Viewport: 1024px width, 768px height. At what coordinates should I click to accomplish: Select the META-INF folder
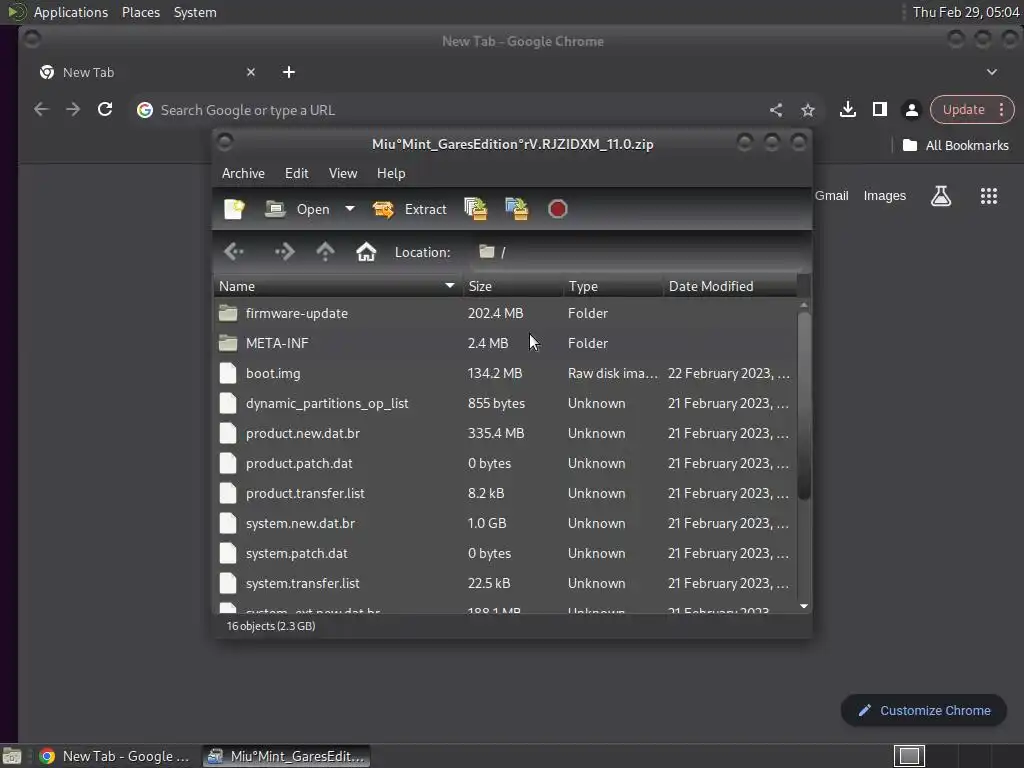click(x=505, y=344)
